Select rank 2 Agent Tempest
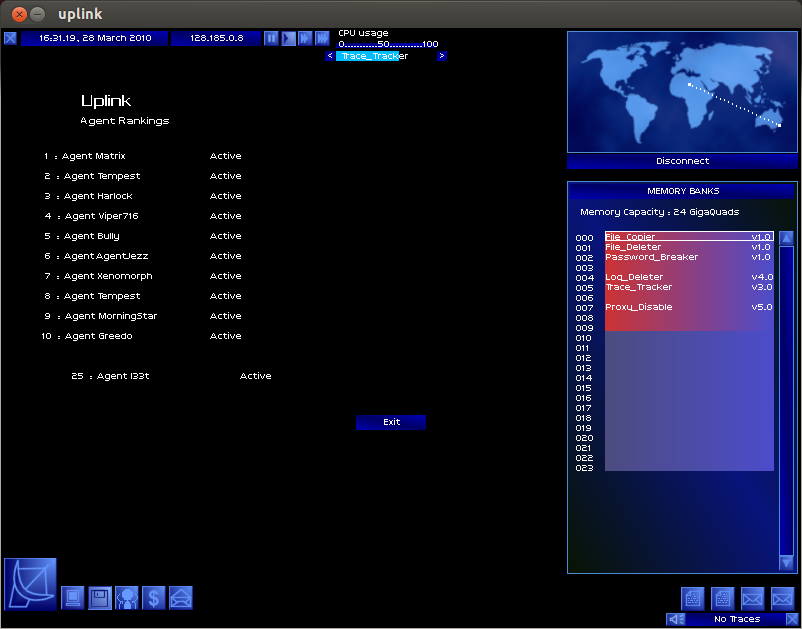Screen dimensions: 802x629 pyautogui.click(x=92, y=176)
